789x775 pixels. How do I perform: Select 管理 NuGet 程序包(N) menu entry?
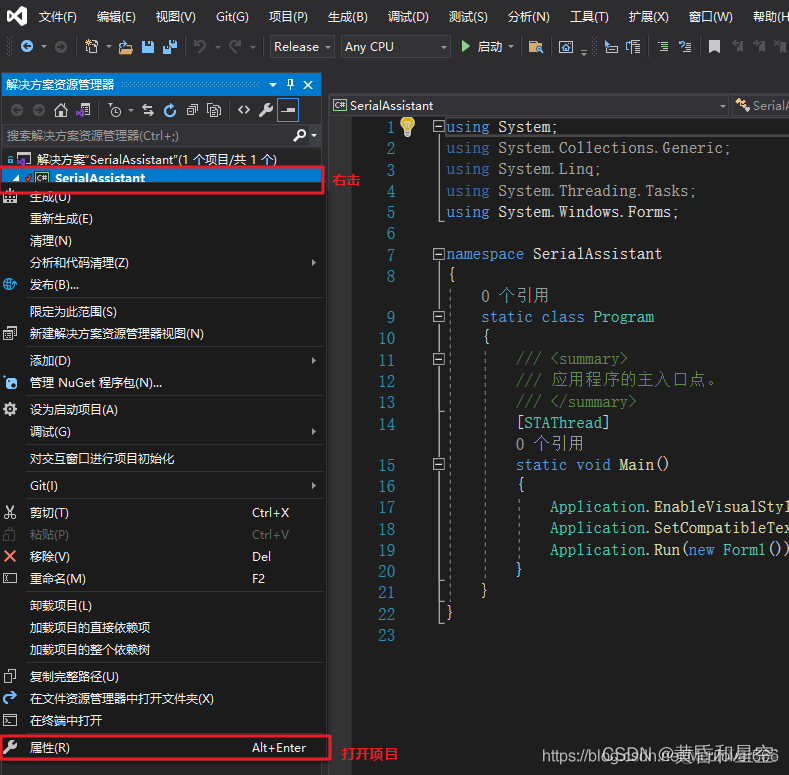tap(95, 382)
